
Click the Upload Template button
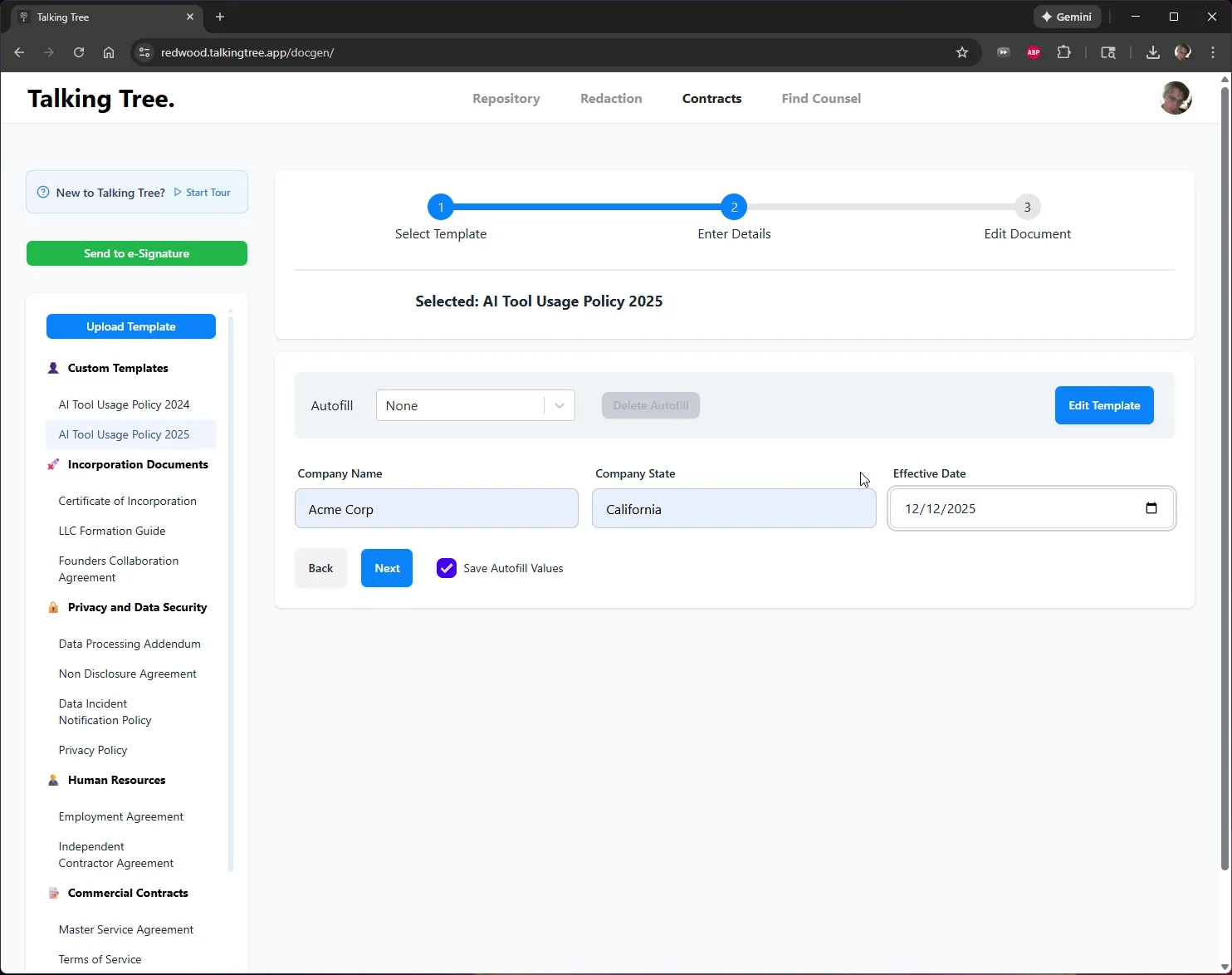(131, 326)
